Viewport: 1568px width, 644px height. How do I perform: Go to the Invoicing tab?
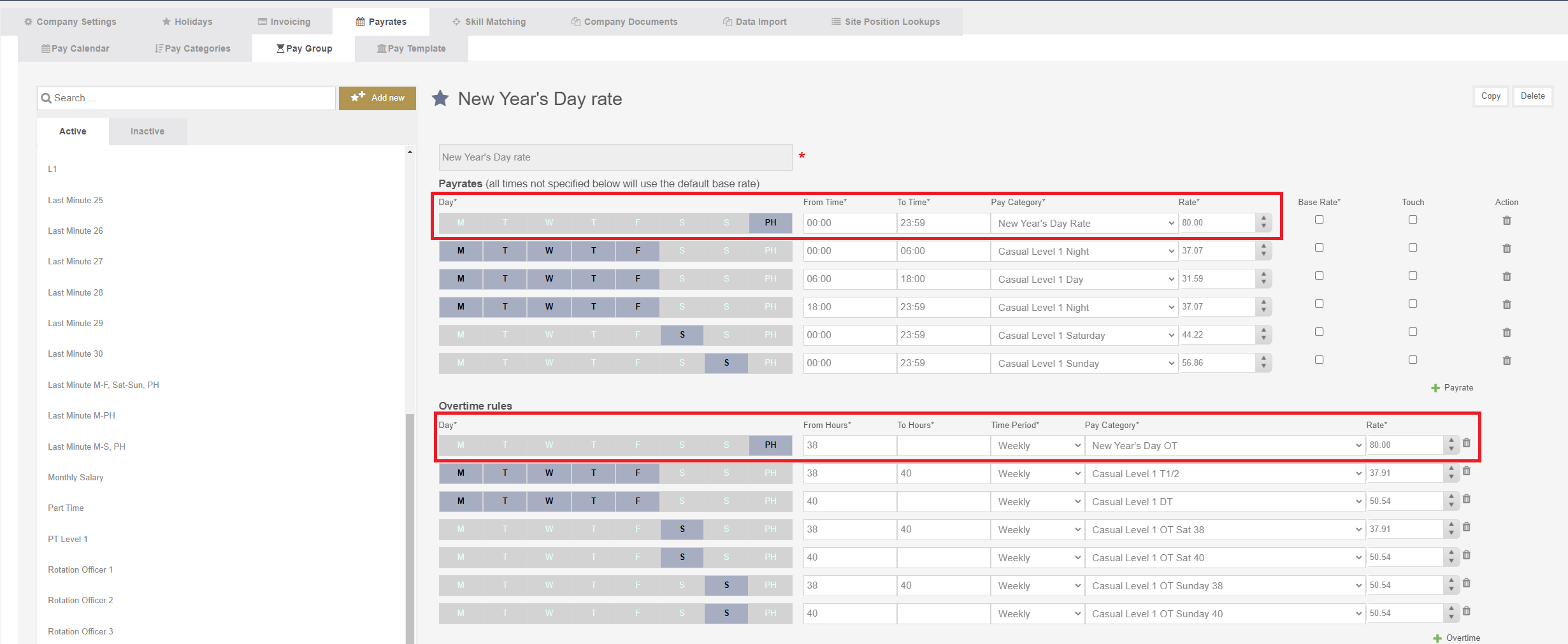click(284, 22)
